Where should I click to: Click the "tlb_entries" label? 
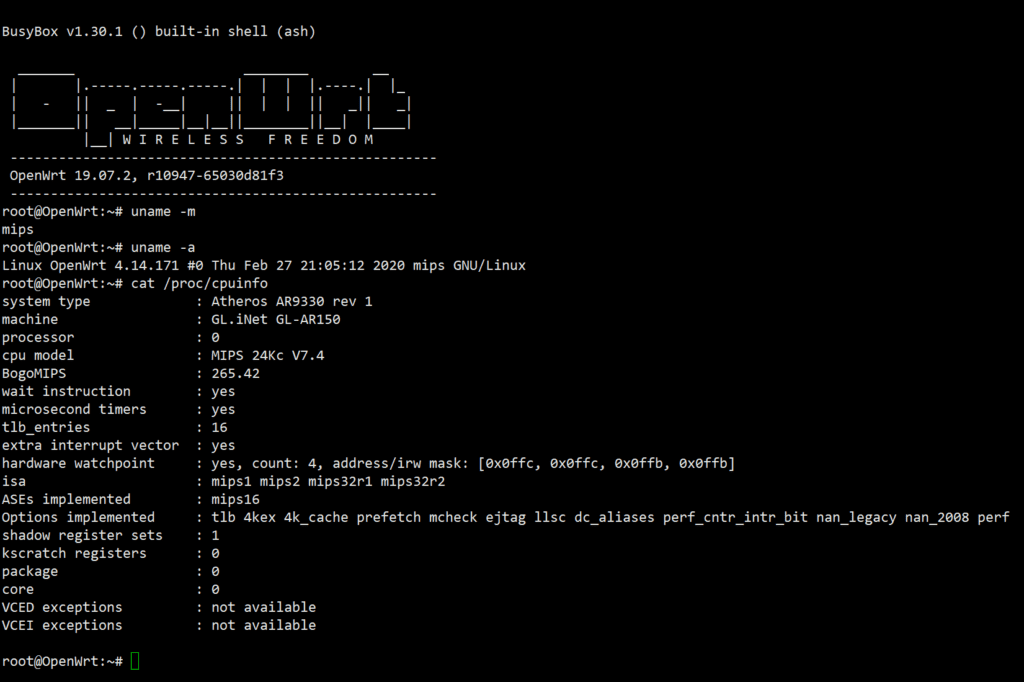(x=46, y=427)
